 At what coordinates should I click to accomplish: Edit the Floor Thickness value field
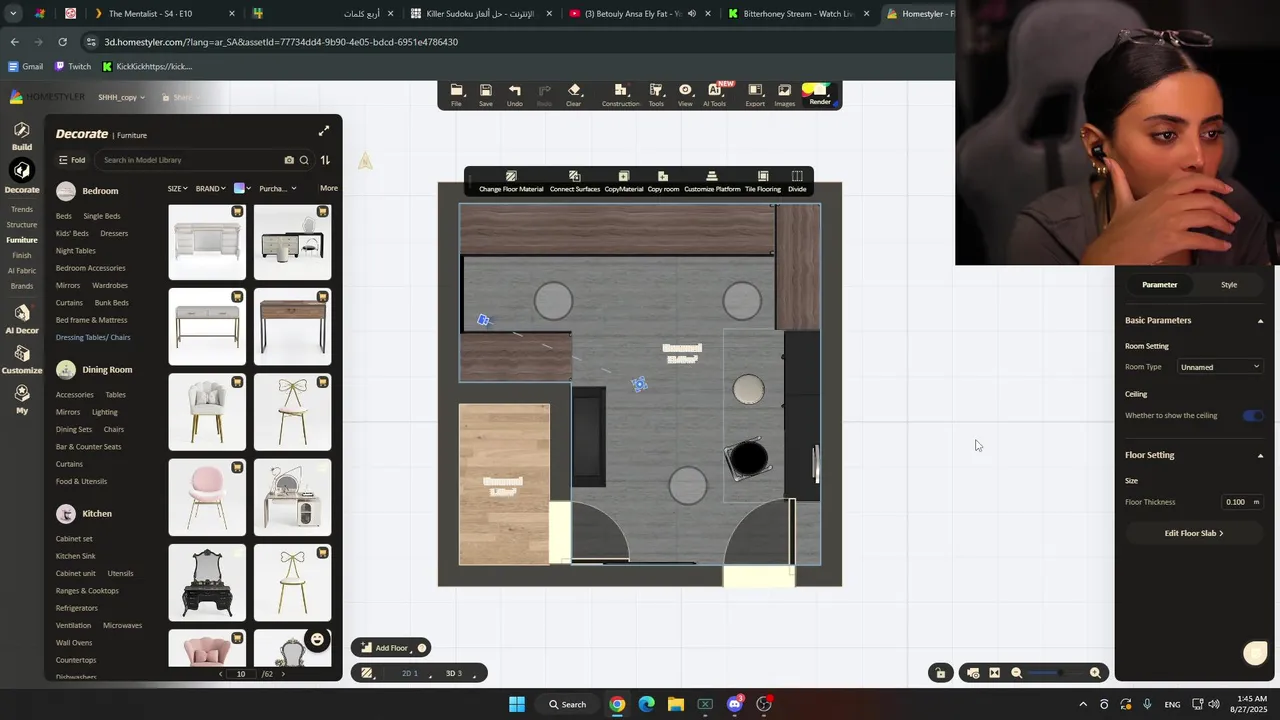[1241, 502]
